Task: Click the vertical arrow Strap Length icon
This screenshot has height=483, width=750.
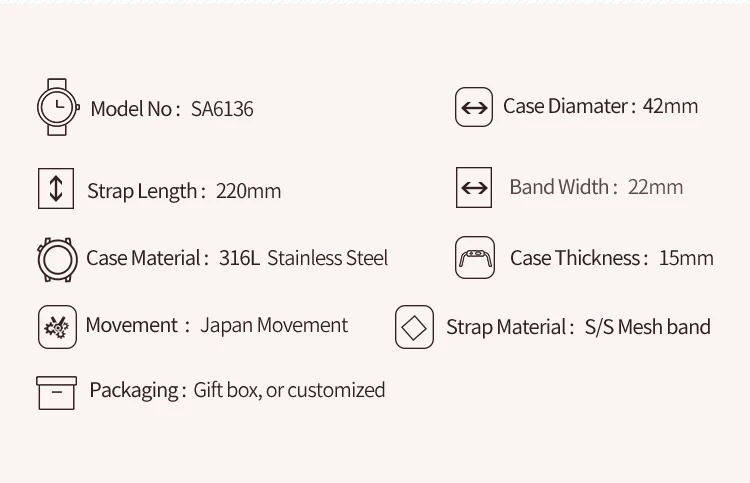Action: pos(56,189)
